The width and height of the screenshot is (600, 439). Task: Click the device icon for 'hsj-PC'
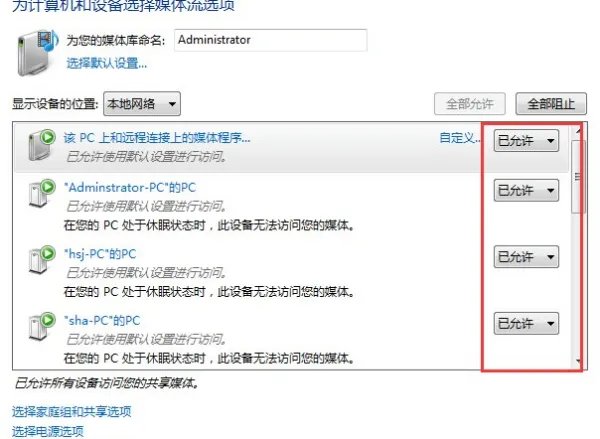42,259
